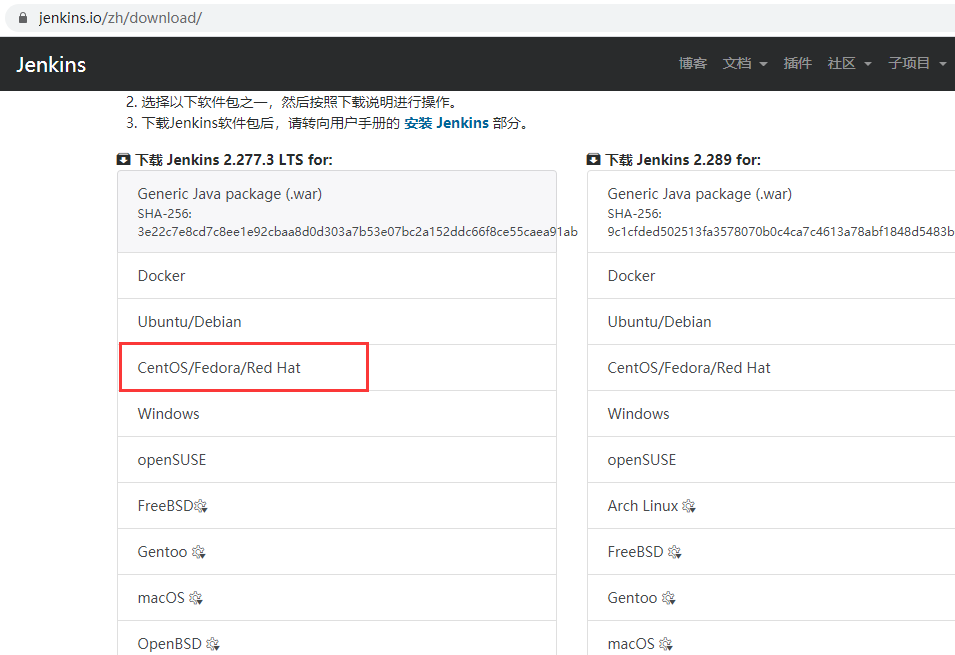Viewport: 955px width, 655px height.
Task: Select Windows under Jenkins 2.289 weekly
Action: (x=638, y=414)
